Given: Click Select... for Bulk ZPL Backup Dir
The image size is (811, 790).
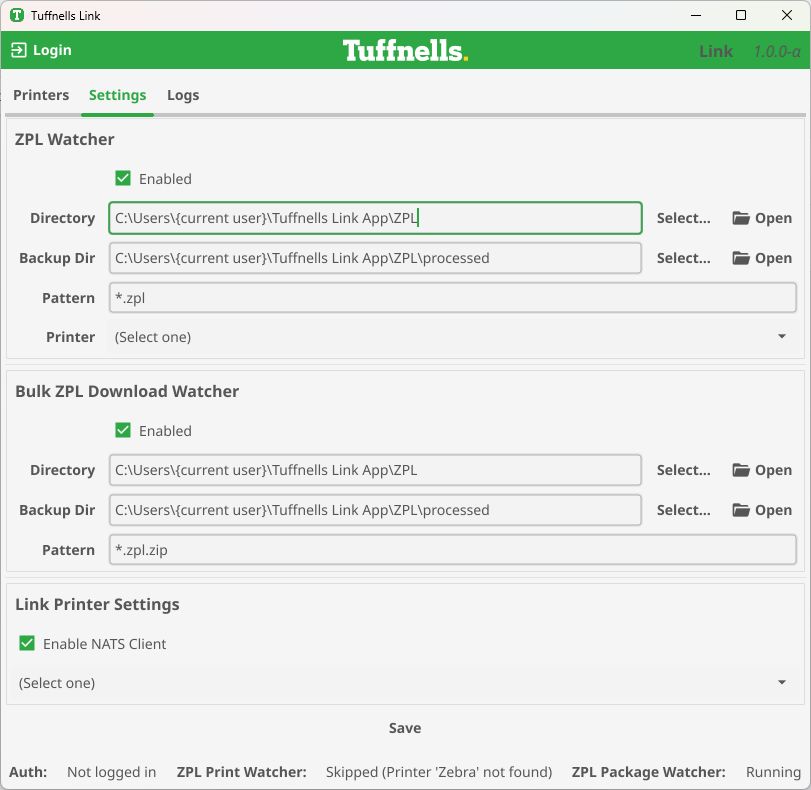Looking at the screenshot, I should tap(683, 510).
